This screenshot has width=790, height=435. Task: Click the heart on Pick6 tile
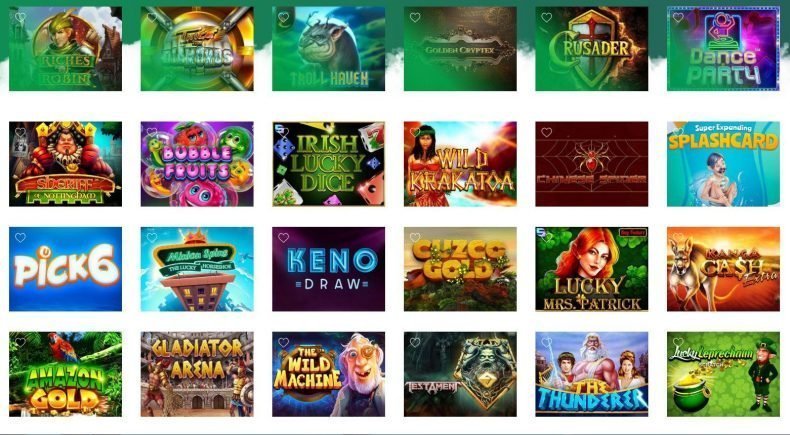[x=20, y=237]
